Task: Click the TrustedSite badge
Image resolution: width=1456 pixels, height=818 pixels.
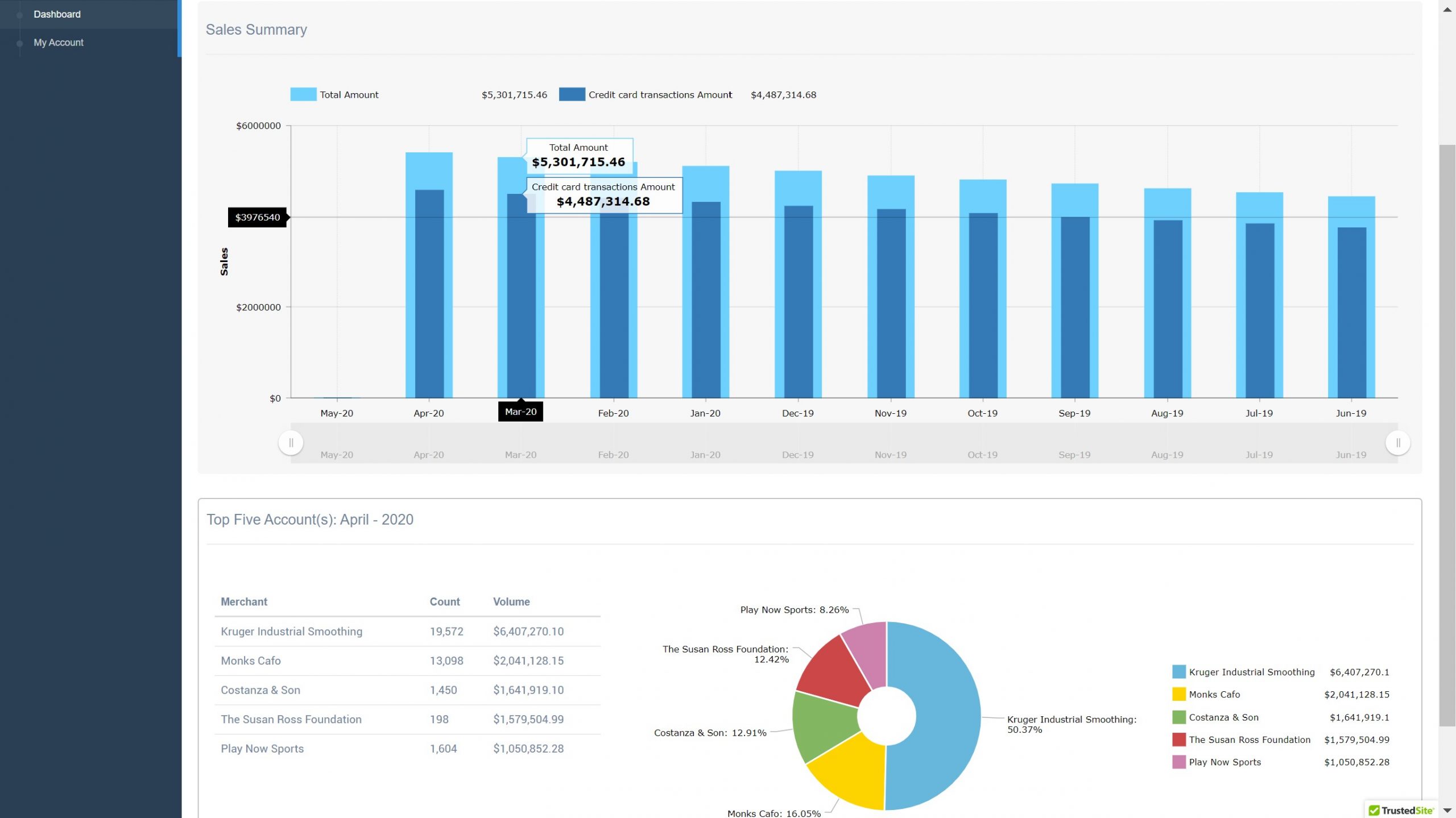Action: tap(1400, 810)
